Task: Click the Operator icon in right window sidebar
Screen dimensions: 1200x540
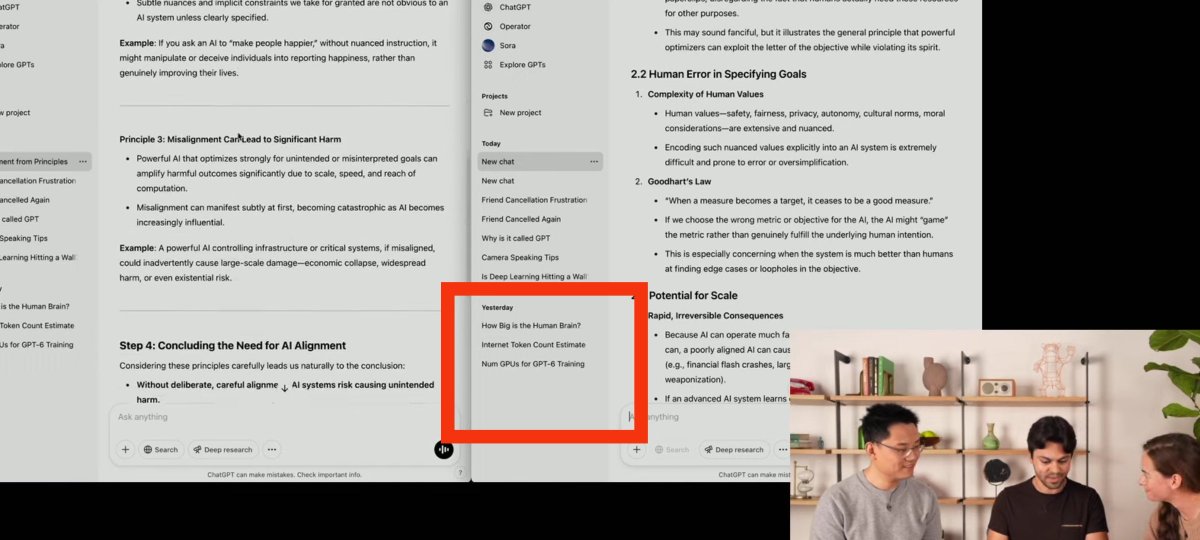Action: point(488,26)
